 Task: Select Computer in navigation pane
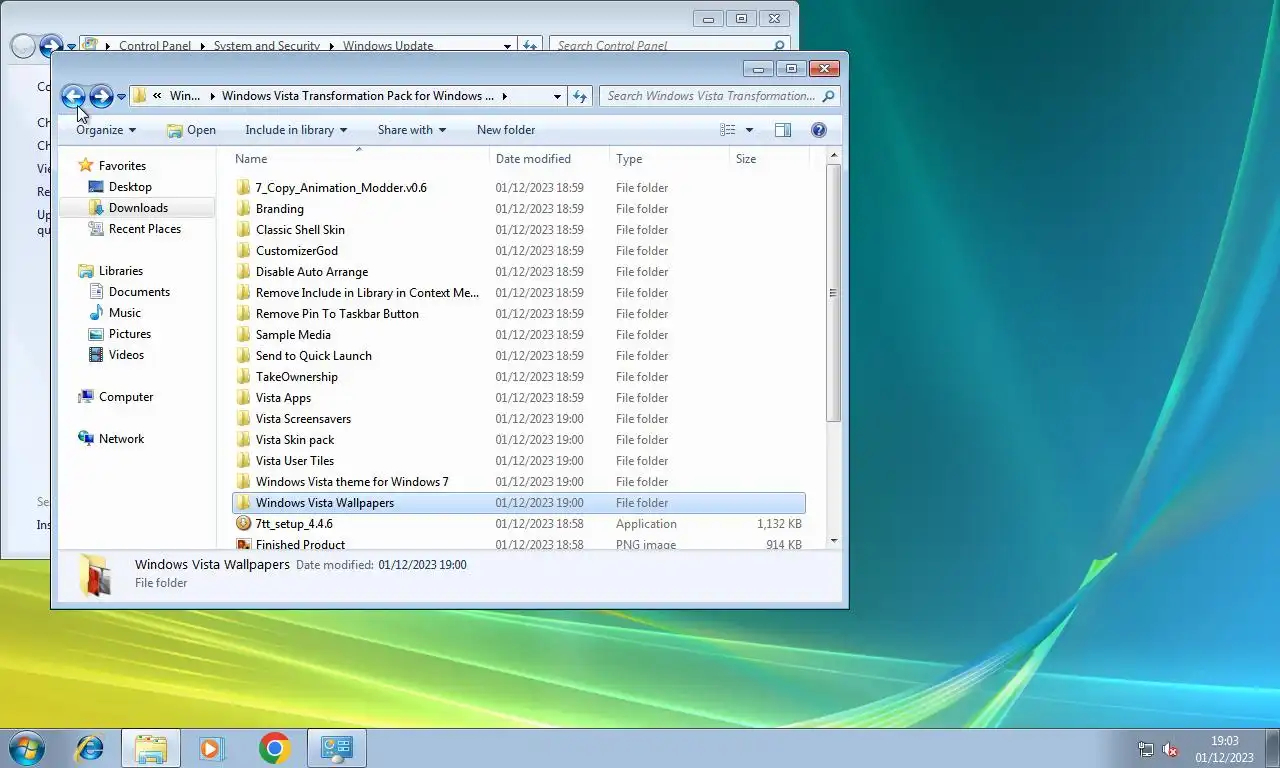(125, 397)
